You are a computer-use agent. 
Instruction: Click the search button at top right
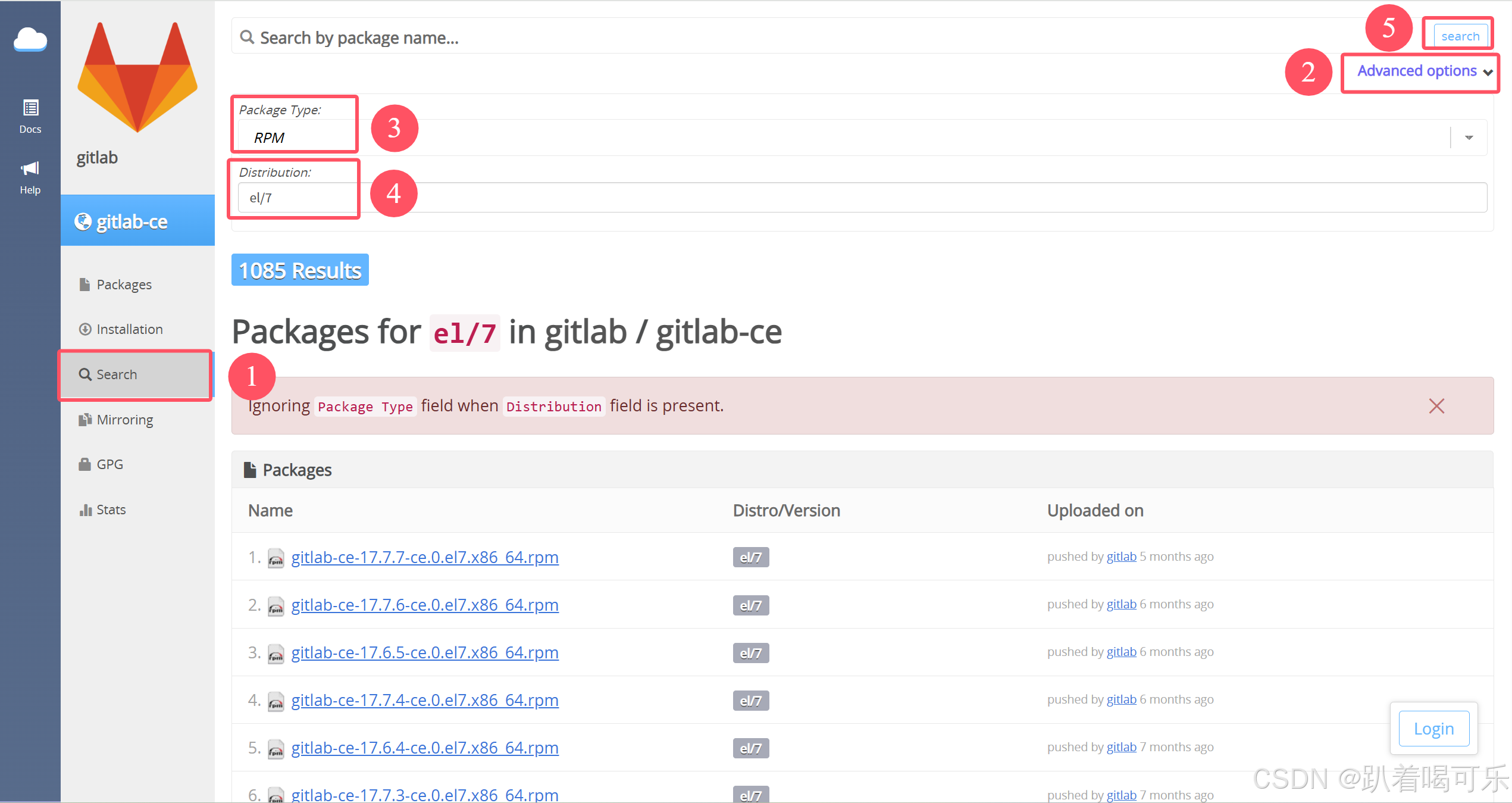click(1460, 36)
